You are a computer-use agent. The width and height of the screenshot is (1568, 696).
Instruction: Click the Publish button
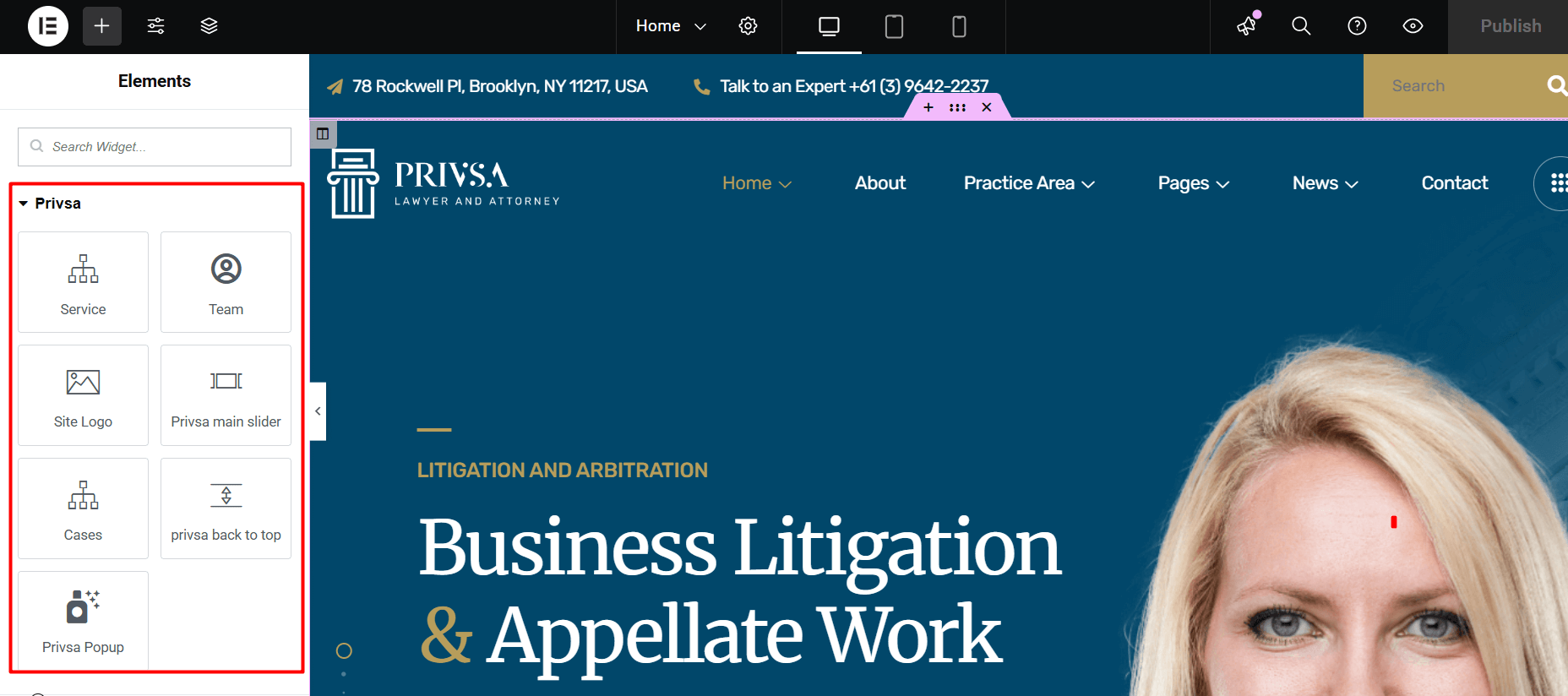click(1510, 26)
